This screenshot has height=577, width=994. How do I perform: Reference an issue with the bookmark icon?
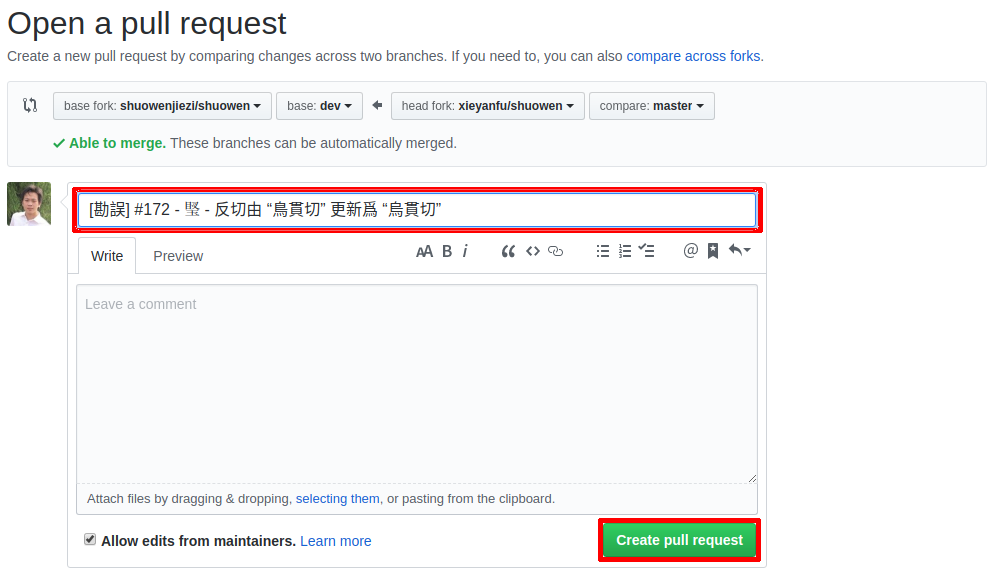pyautogui.click(x=713, y=251)
